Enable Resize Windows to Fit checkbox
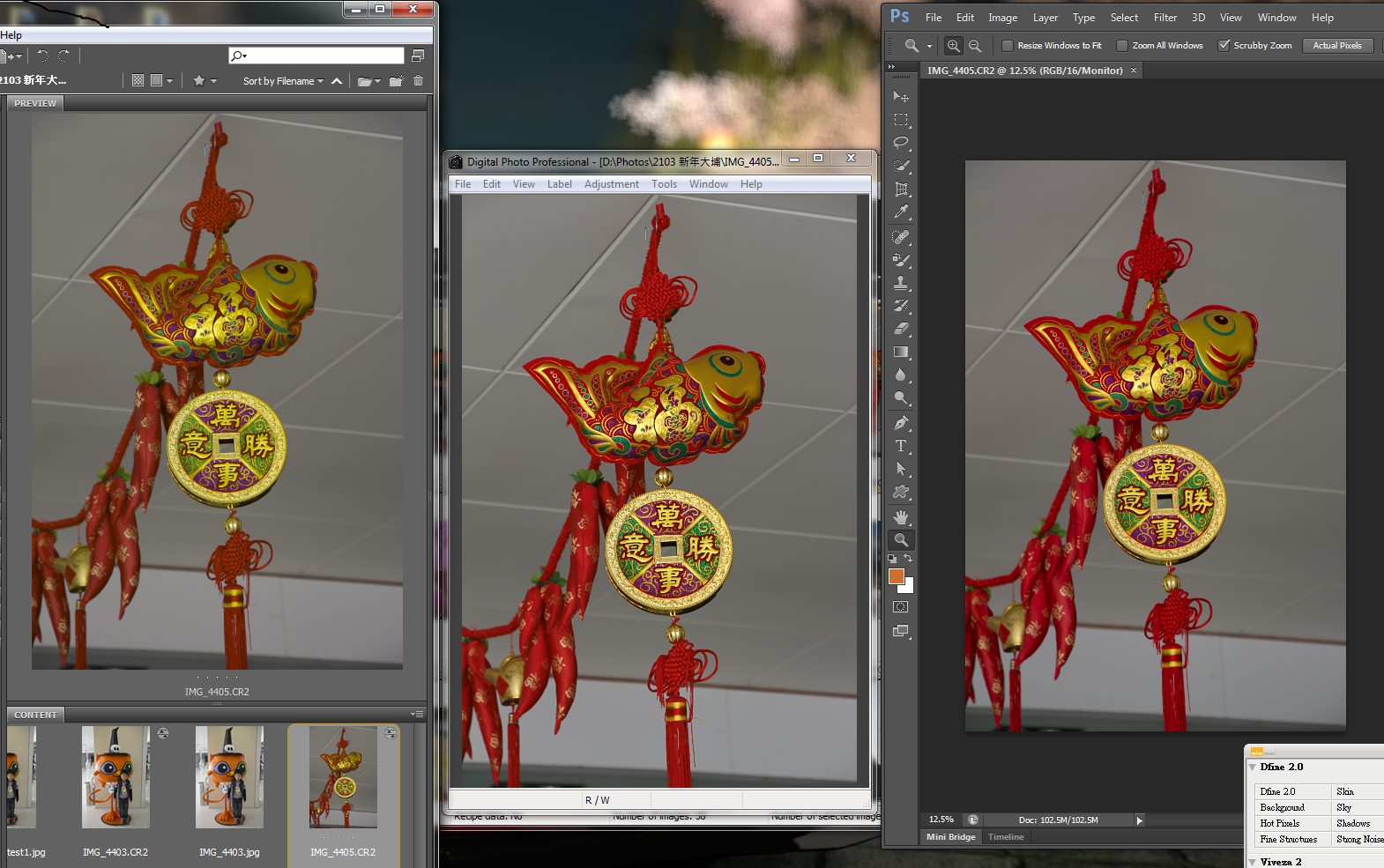 tap(1008, 46)
